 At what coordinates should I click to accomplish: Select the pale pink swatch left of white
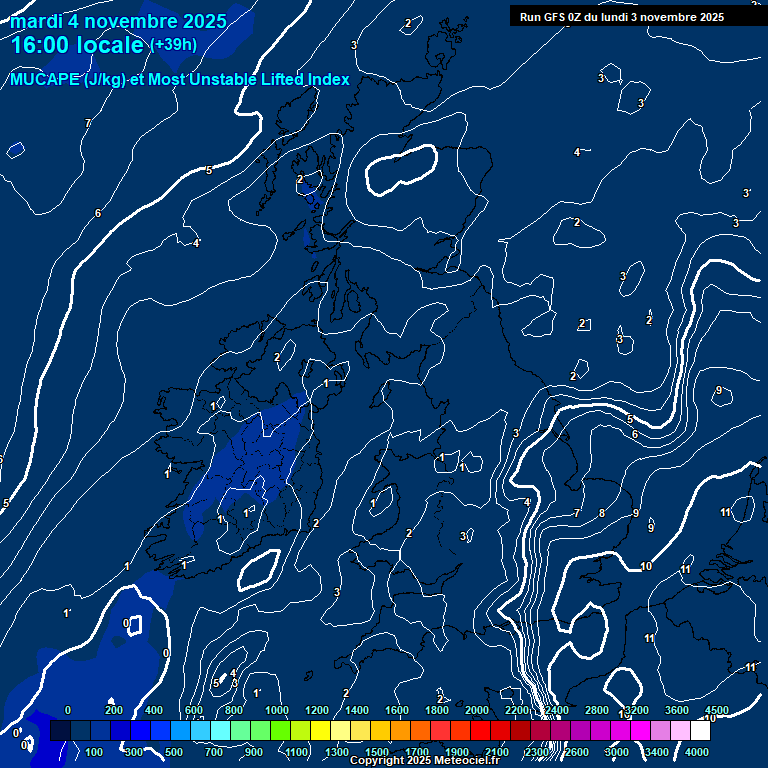[x=680, y=730]
